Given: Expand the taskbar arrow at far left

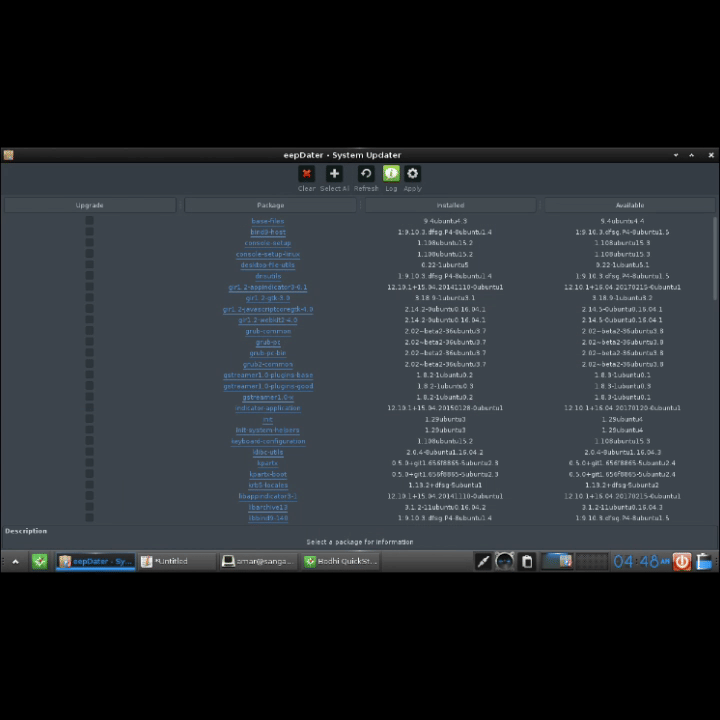Looking at the screenshot, I should point(15,561).
